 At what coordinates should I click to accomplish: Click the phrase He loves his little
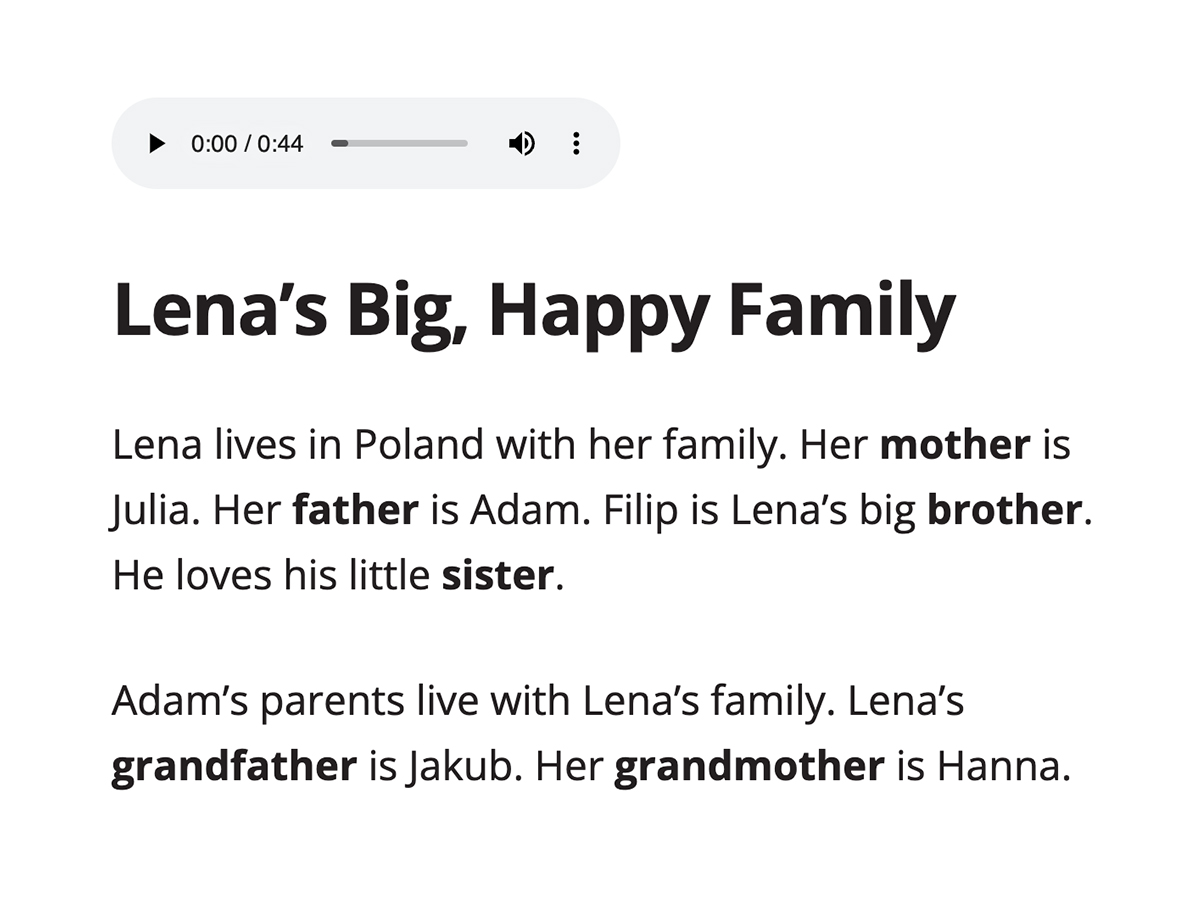click(271, 575)
